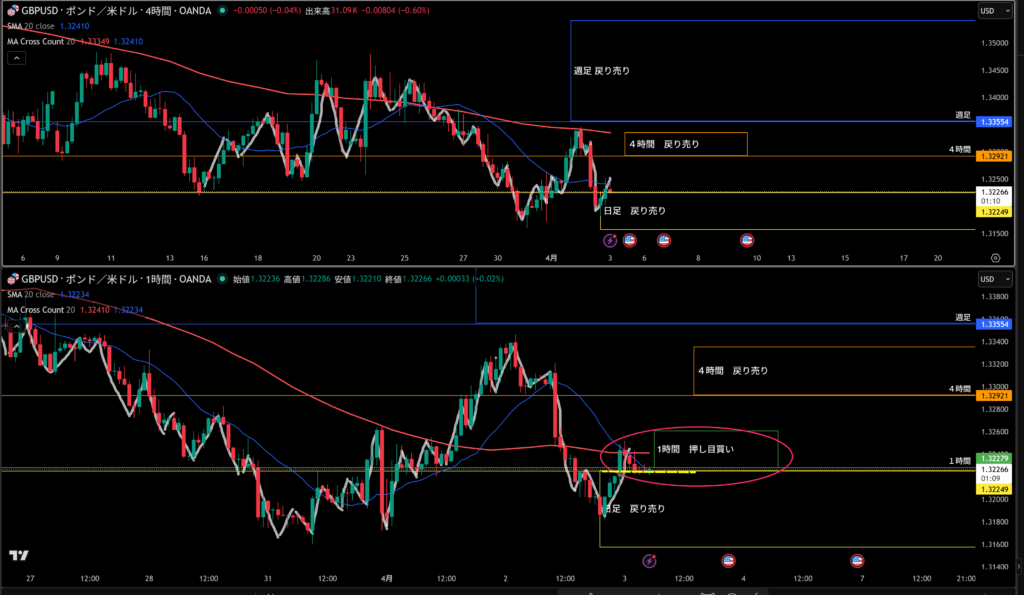Open the US flag event before date 4 on the 1-hour chart

pyautogui.click(x=729, y=561)
